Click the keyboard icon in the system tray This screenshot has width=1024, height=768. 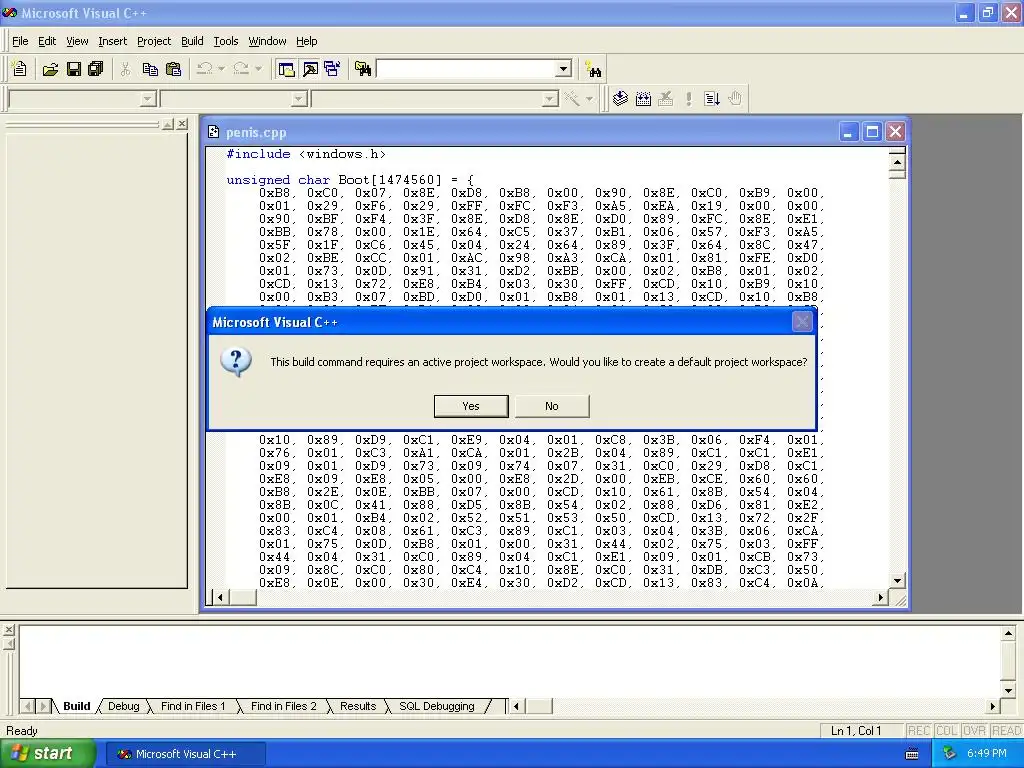912,754
